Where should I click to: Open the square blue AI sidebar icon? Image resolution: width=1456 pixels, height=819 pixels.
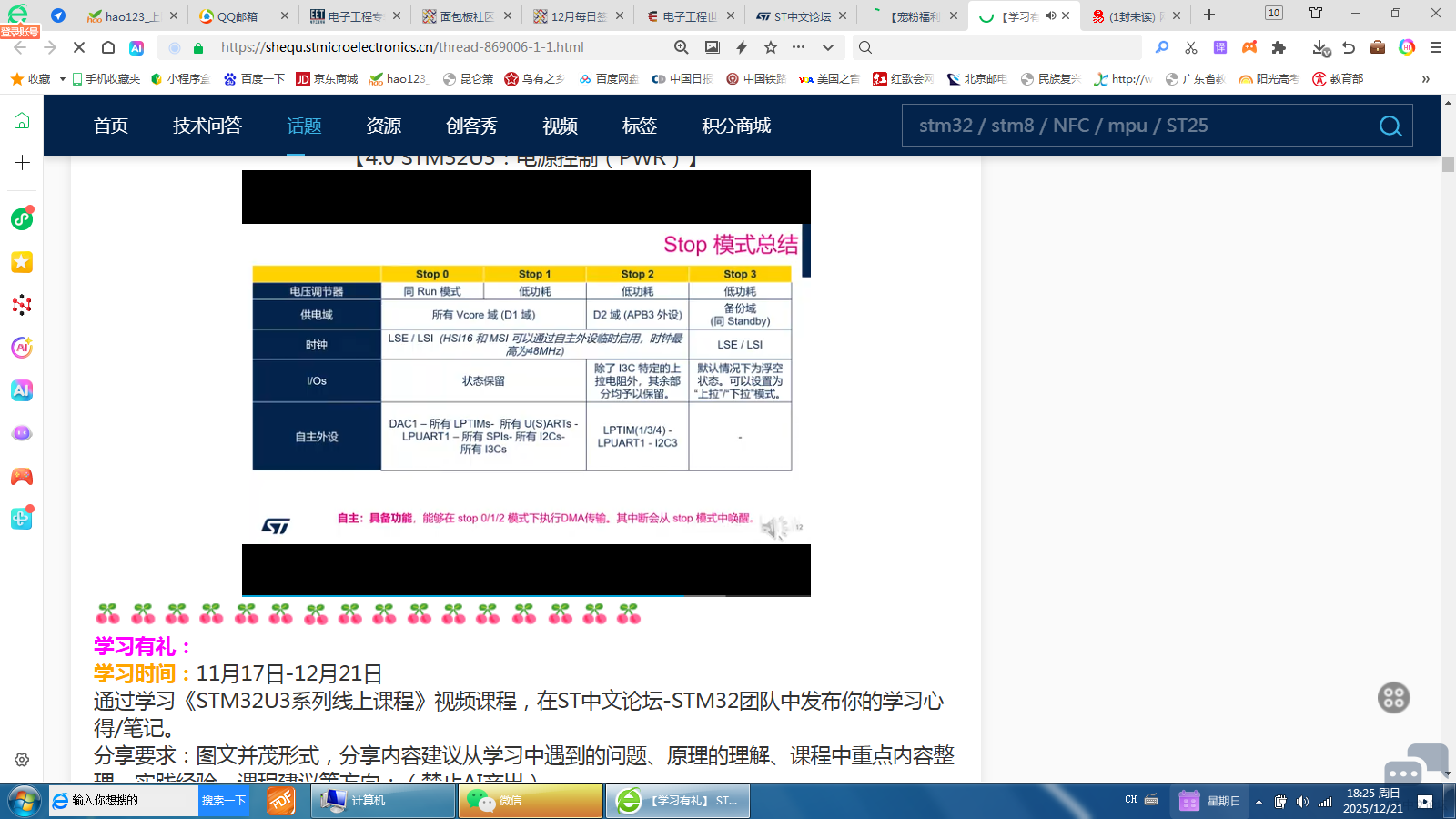pos(22,390)
